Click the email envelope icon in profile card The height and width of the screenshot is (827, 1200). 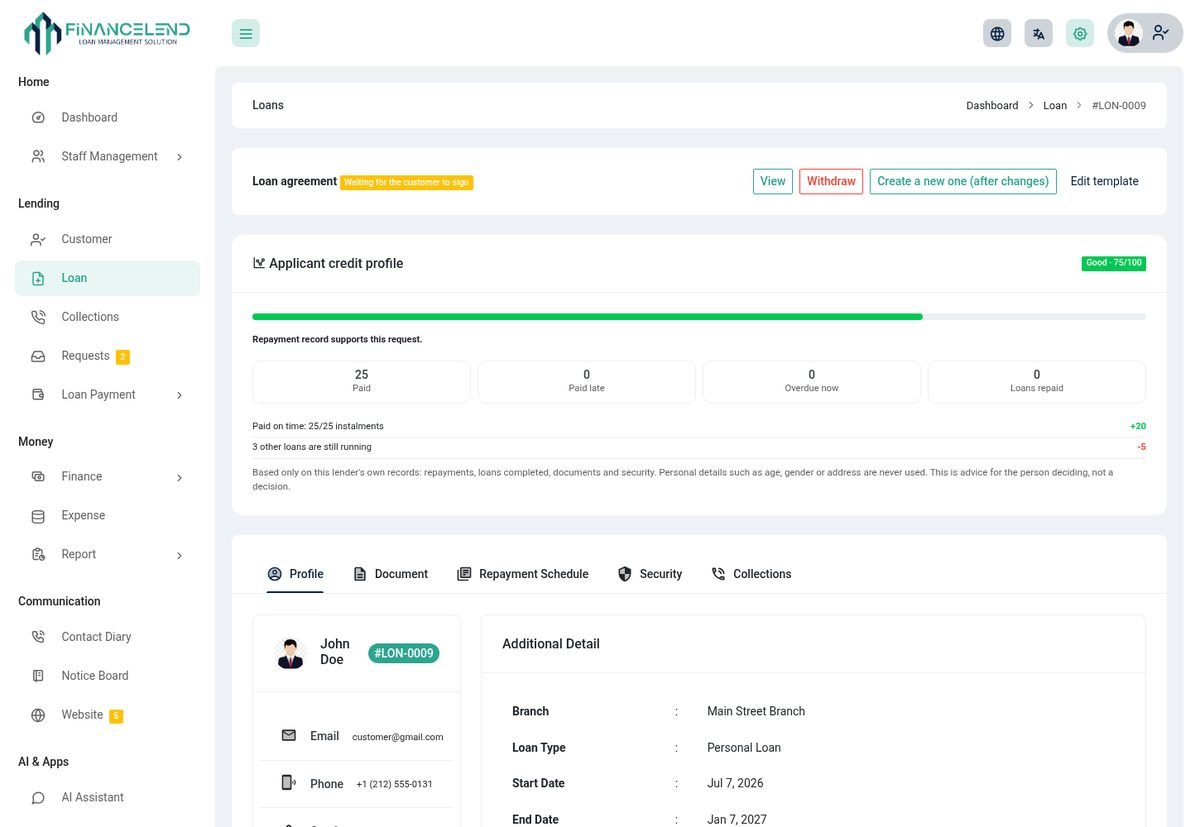coord(289,735)
